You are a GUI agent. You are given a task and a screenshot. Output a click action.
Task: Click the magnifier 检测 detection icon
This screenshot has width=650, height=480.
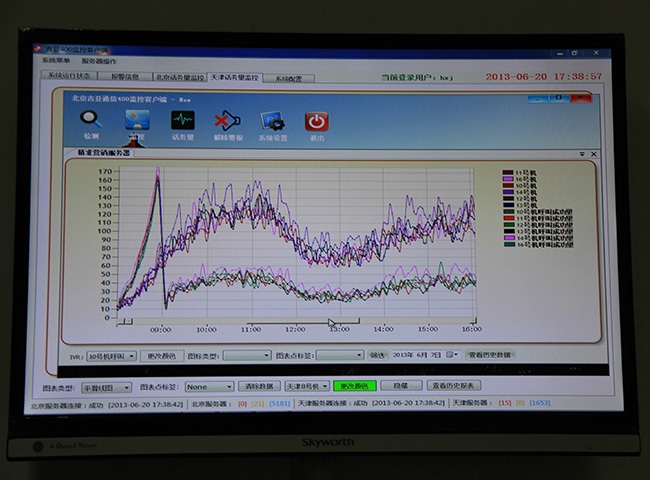91,122
